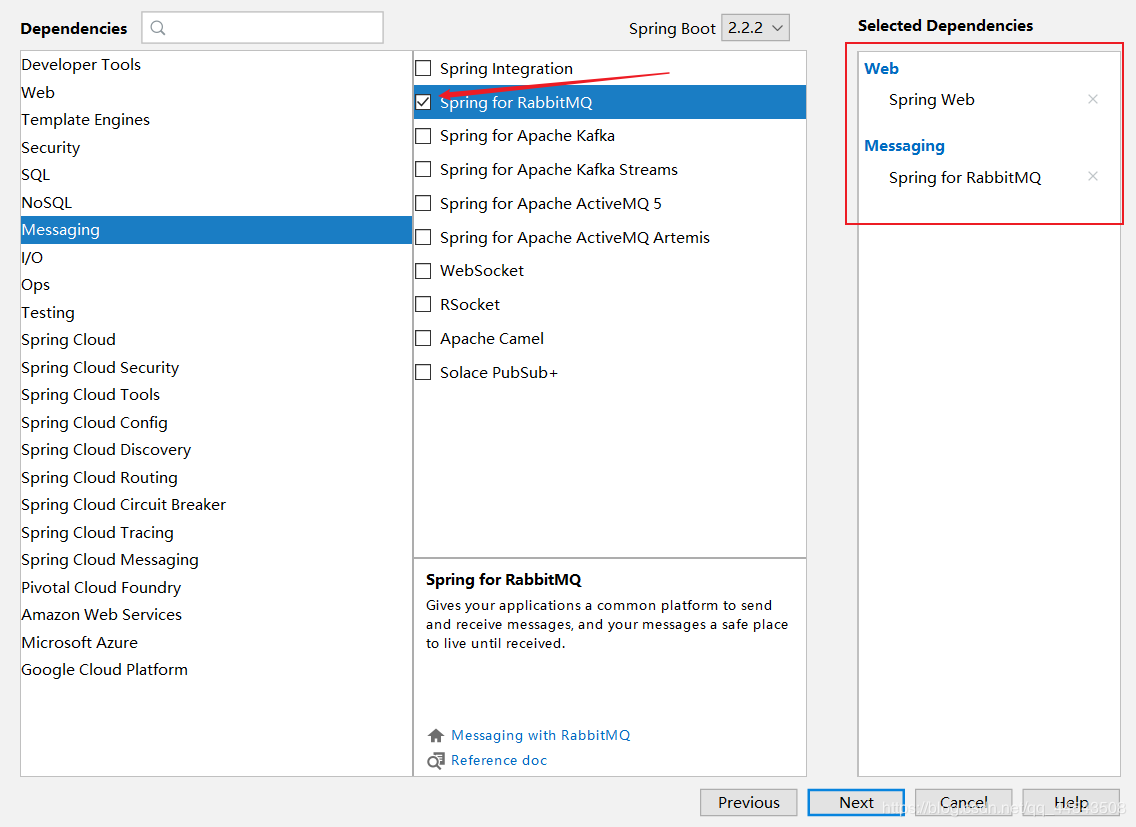Open the I/O category
Viewport: 1136px width, 827px height.
point(216,257)
